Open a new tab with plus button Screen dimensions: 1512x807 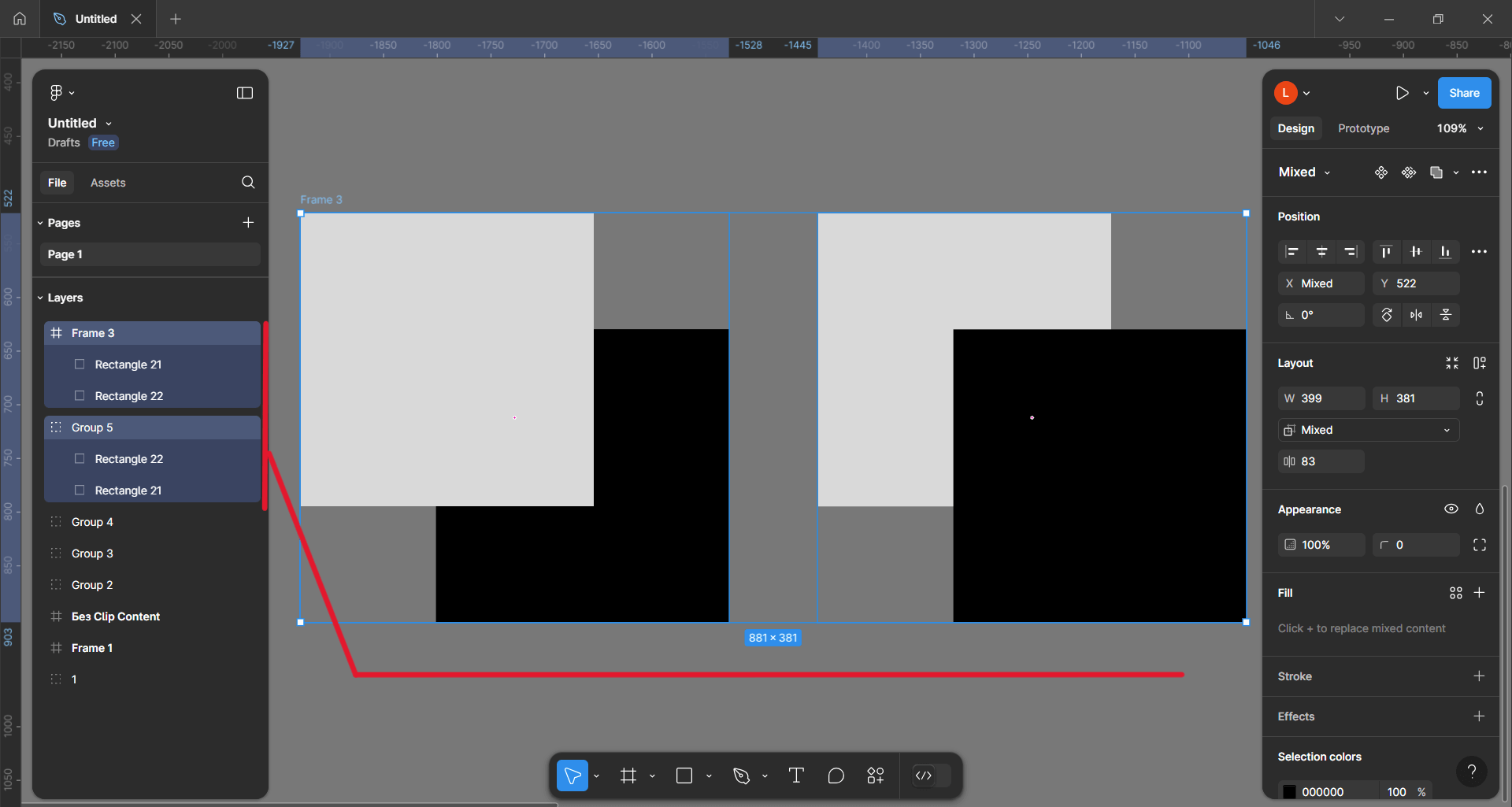tap(176, 19)
